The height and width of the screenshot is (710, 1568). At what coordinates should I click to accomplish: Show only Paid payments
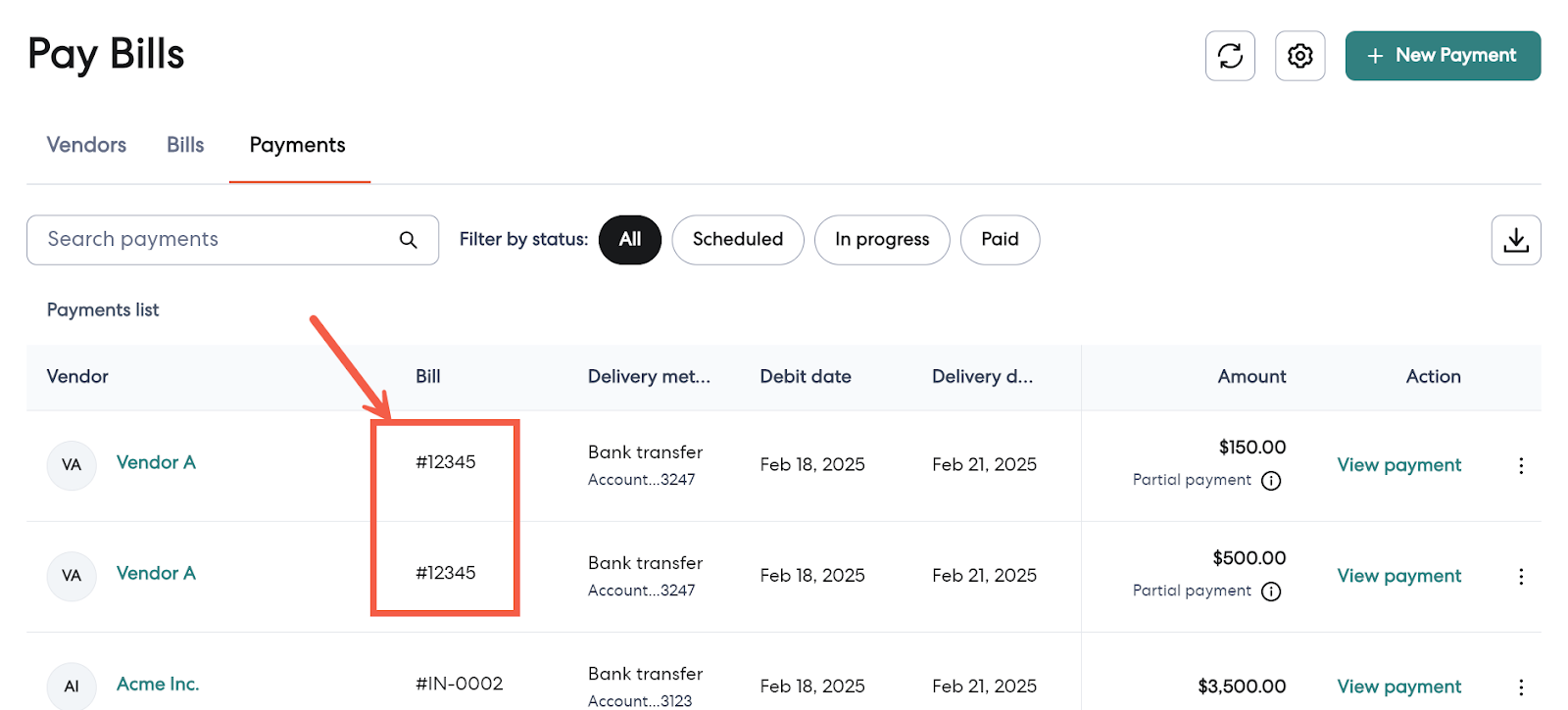[1000, 240]
